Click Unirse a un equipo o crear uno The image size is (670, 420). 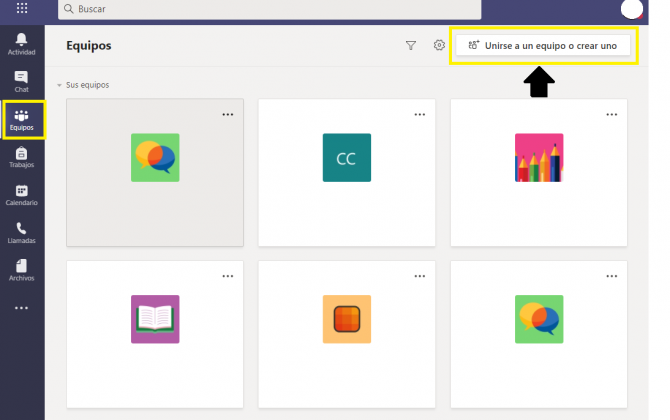[543, 45]
